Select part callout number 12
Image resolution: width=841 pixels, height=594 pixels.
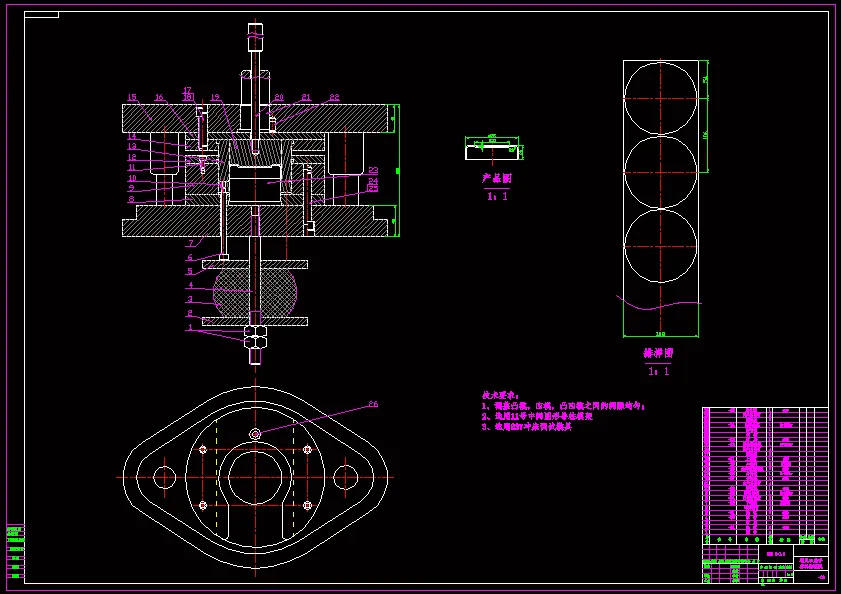click(132, 157)
